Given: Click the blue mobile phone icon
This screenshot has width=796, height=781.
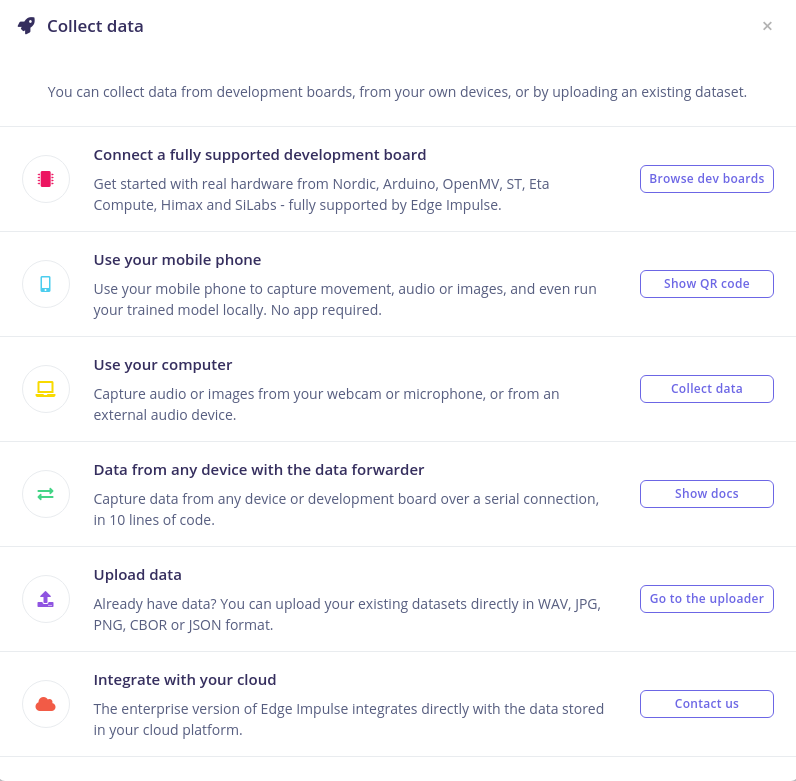Looking at the screenshot, I should coord(46,284).
